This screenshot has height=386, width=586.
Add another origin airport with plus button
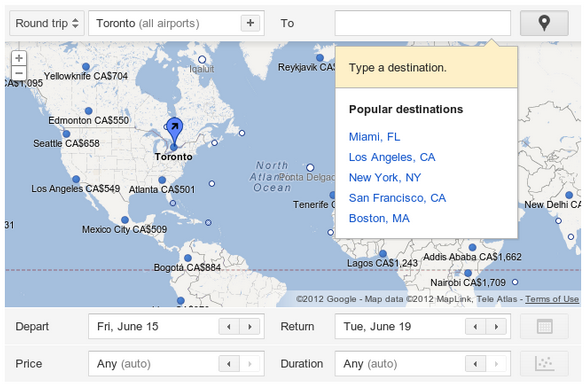point(250,23)
